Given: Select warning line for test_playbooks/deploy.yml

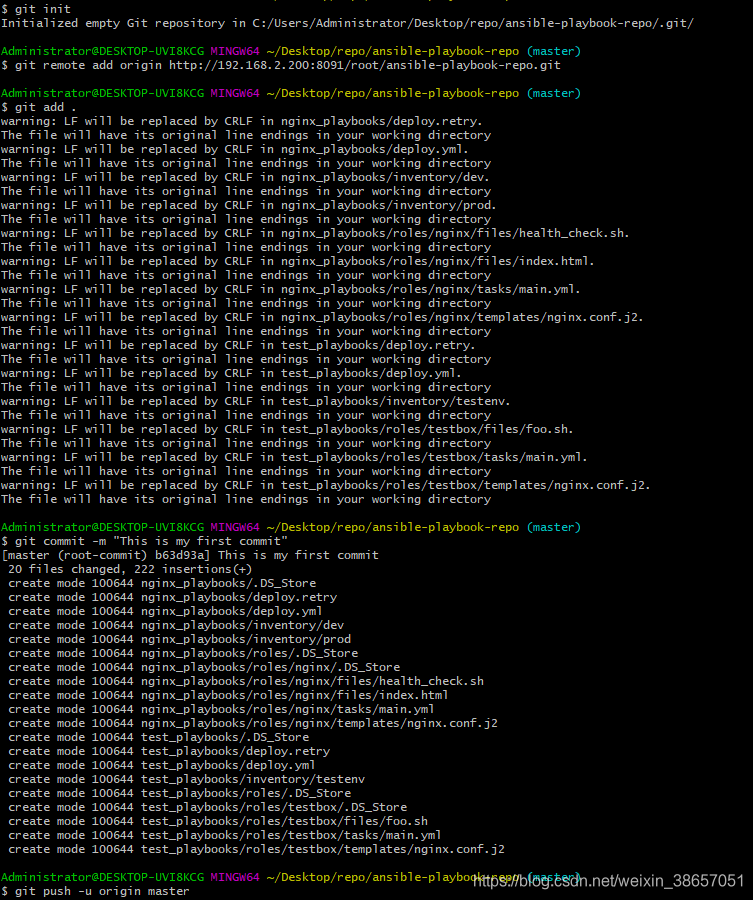Looking at the screenshot, I should (231, 373).
